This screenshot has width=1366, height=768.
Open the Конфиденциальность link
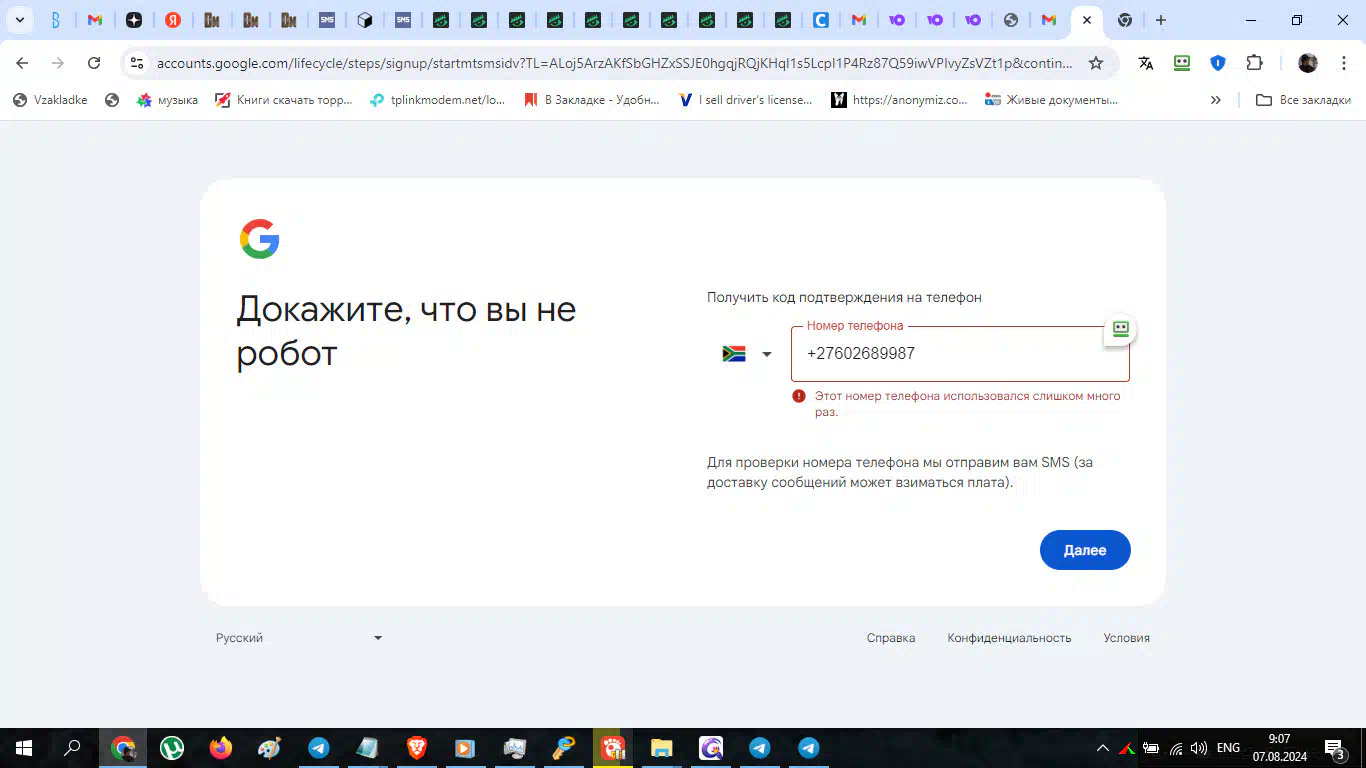(1009, 638)
